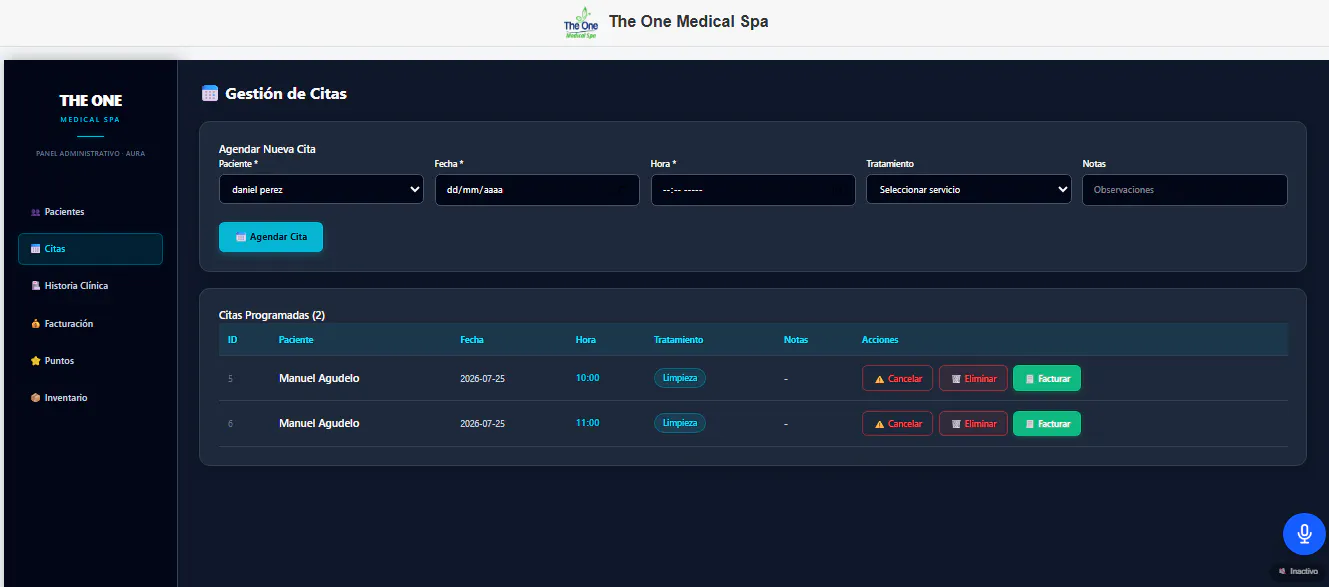This screenshot has width=1329, height=587.
Task: Click the Inactivo status indicator
Action: (1299, 571)
